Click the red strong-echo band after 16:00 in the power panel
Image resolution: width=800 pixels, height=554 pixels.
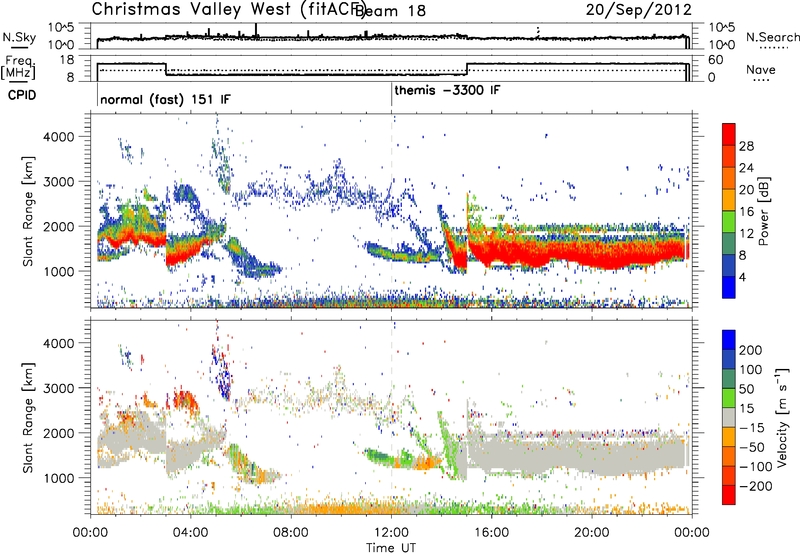587,253
